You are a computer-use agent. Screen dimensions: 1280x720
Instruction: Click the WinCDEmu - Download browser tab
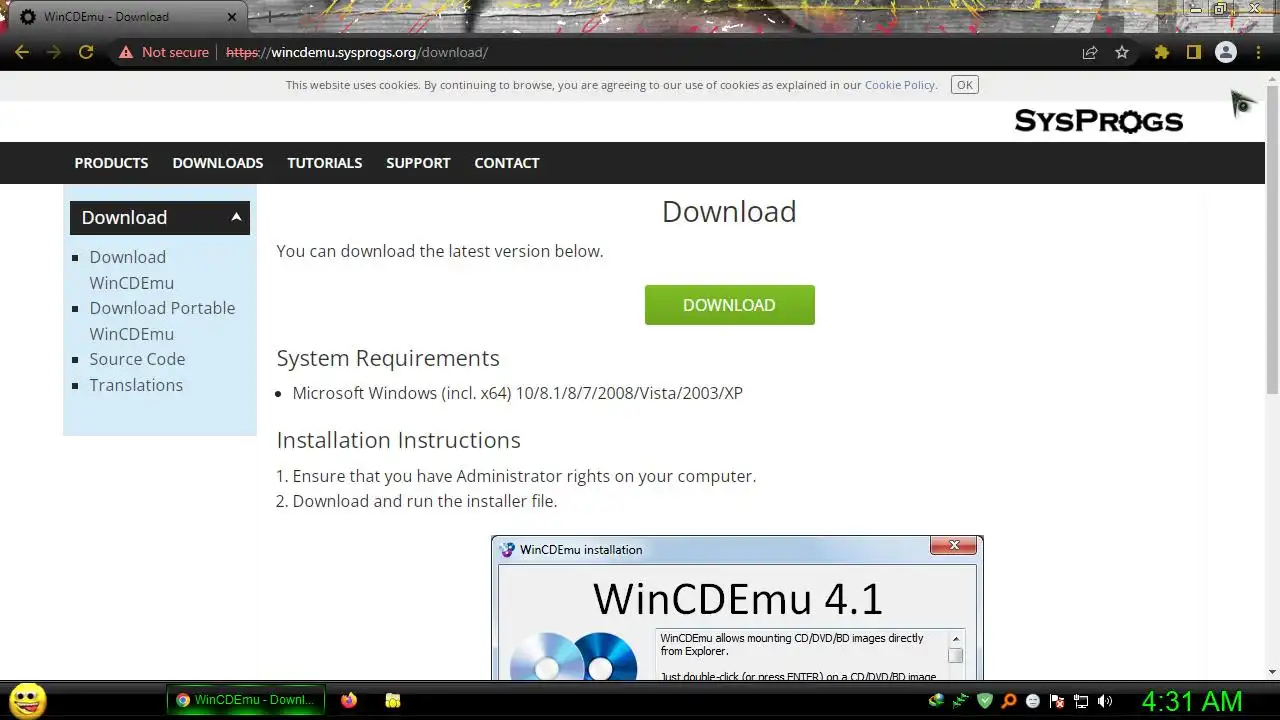125,17
